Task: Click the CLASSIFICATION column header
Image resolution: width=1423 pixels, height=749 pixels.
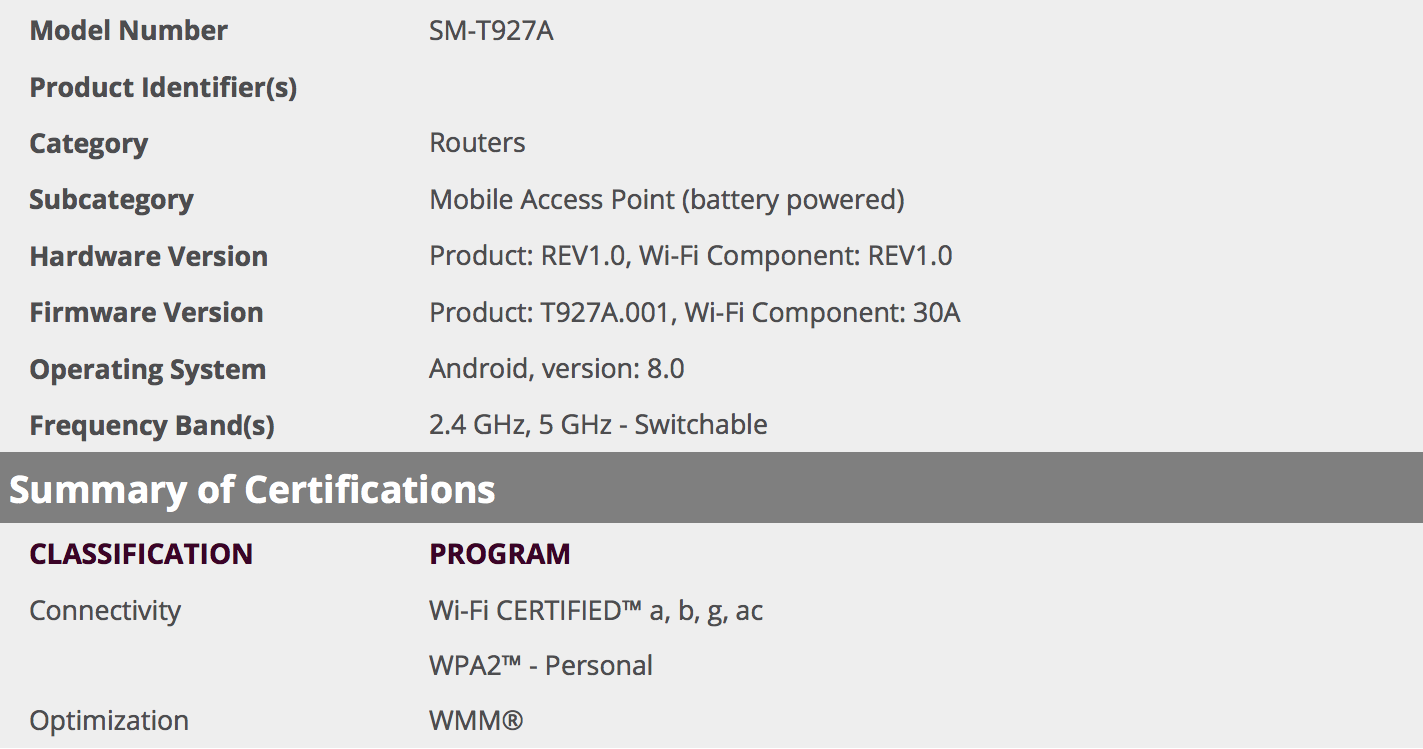Action: coord(141,554)
